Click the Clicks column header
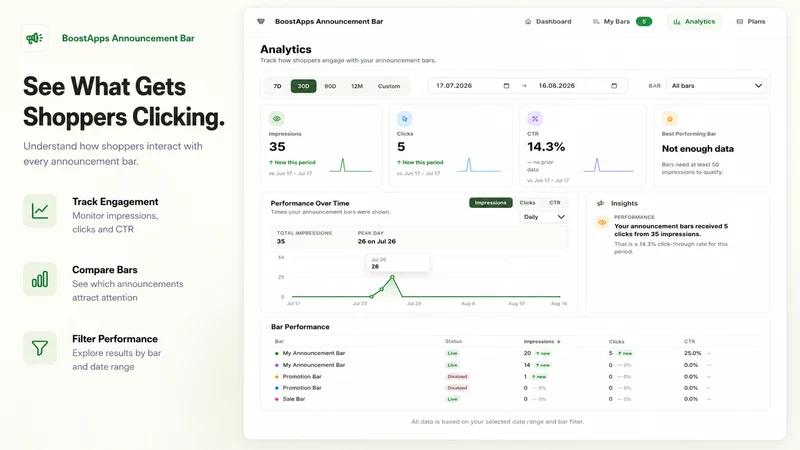The height and width of the screenshot is (450, 800). (616, 341)
